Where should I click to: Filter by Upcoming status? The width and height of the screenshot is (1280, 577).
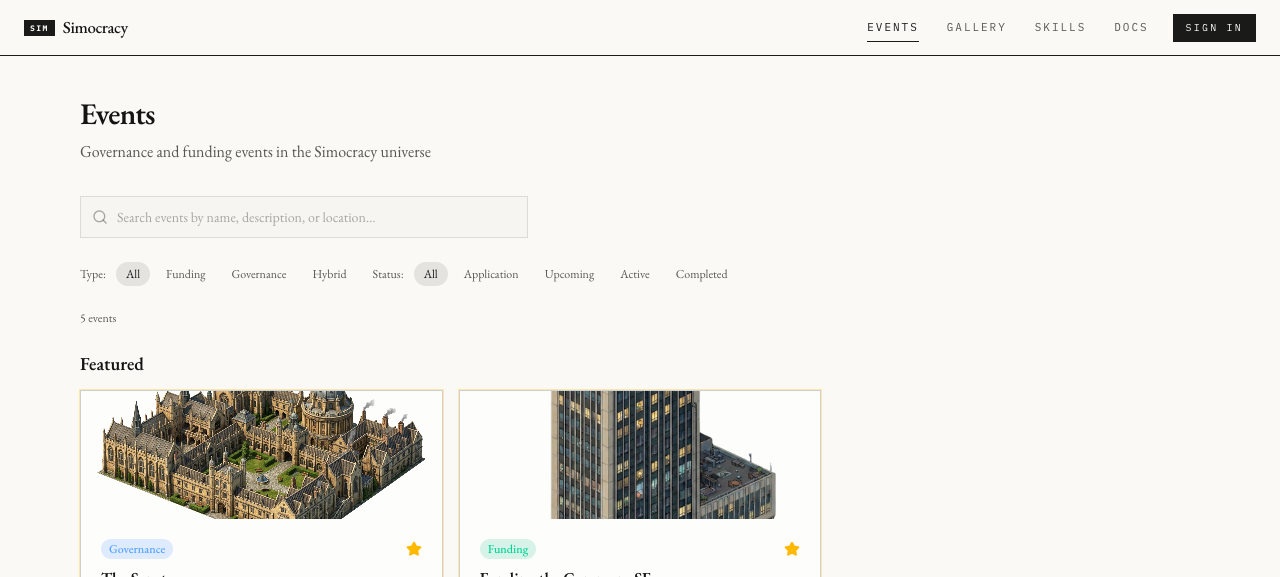coord(569,274)
